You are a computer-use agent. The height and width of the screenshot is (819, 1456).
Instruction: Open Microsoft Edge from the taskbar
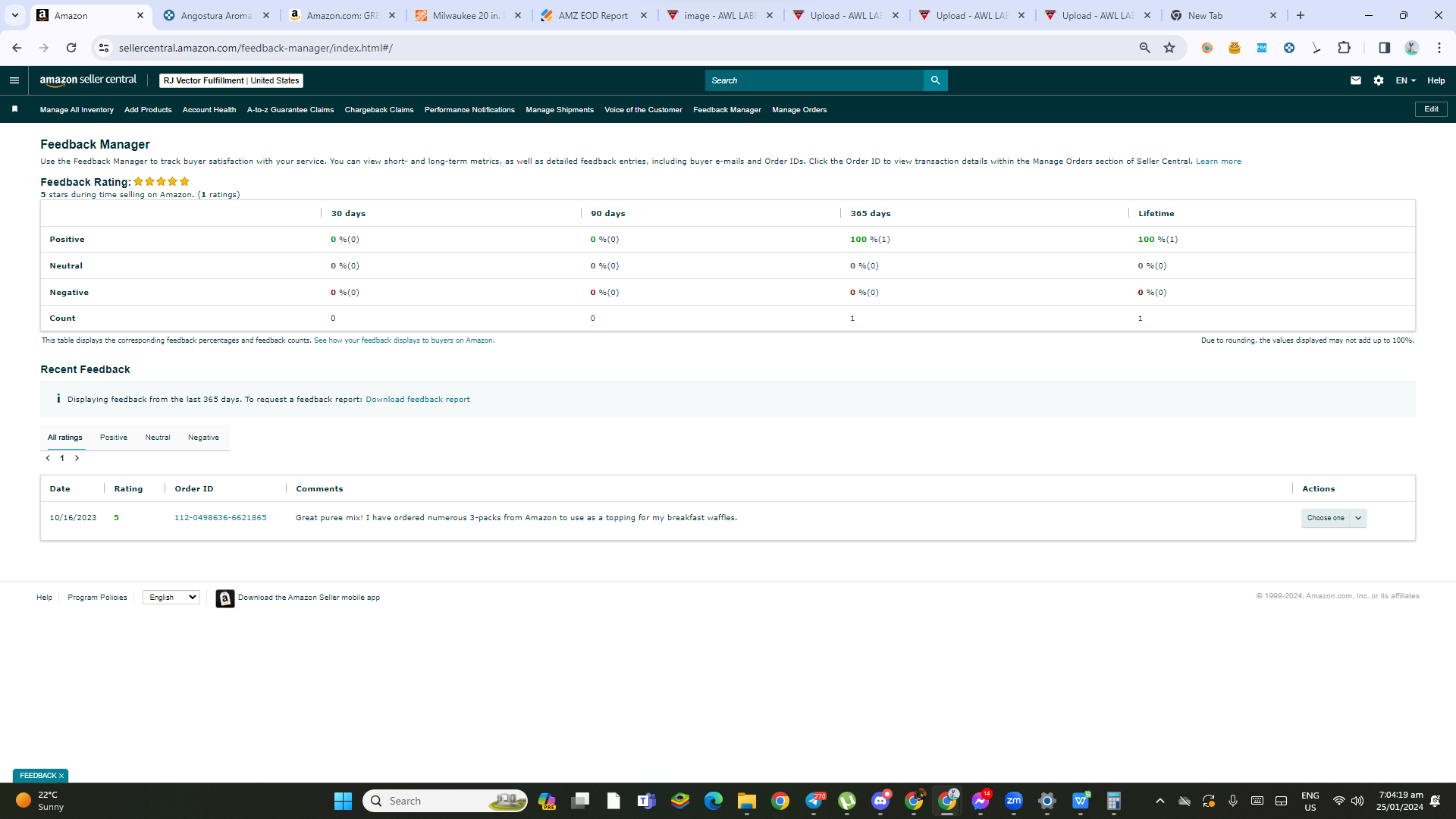[714, 801]
